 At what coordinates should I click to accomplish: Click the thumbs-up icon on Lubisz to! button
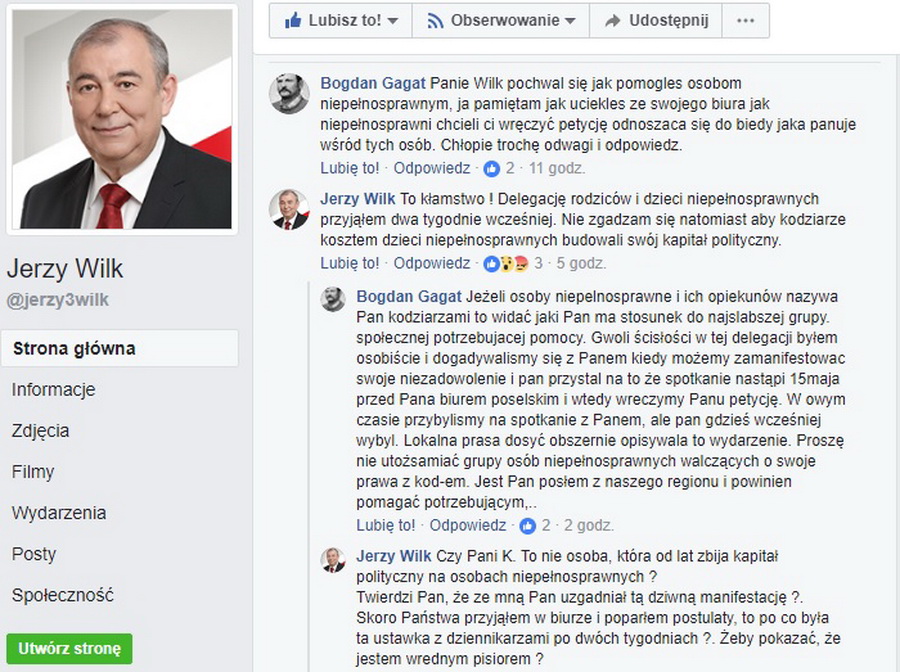coord(293,21)
